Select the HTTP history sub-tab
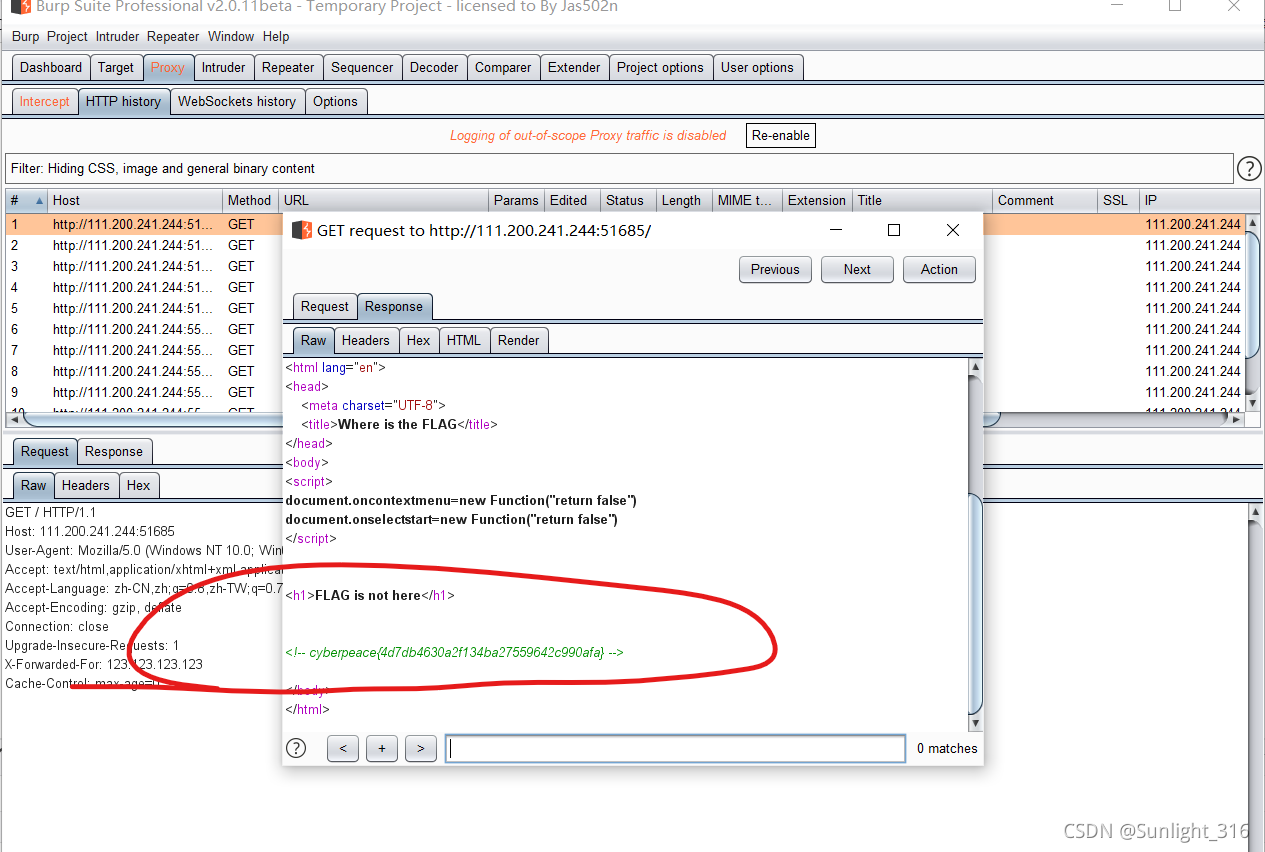 tap(123, 101)
